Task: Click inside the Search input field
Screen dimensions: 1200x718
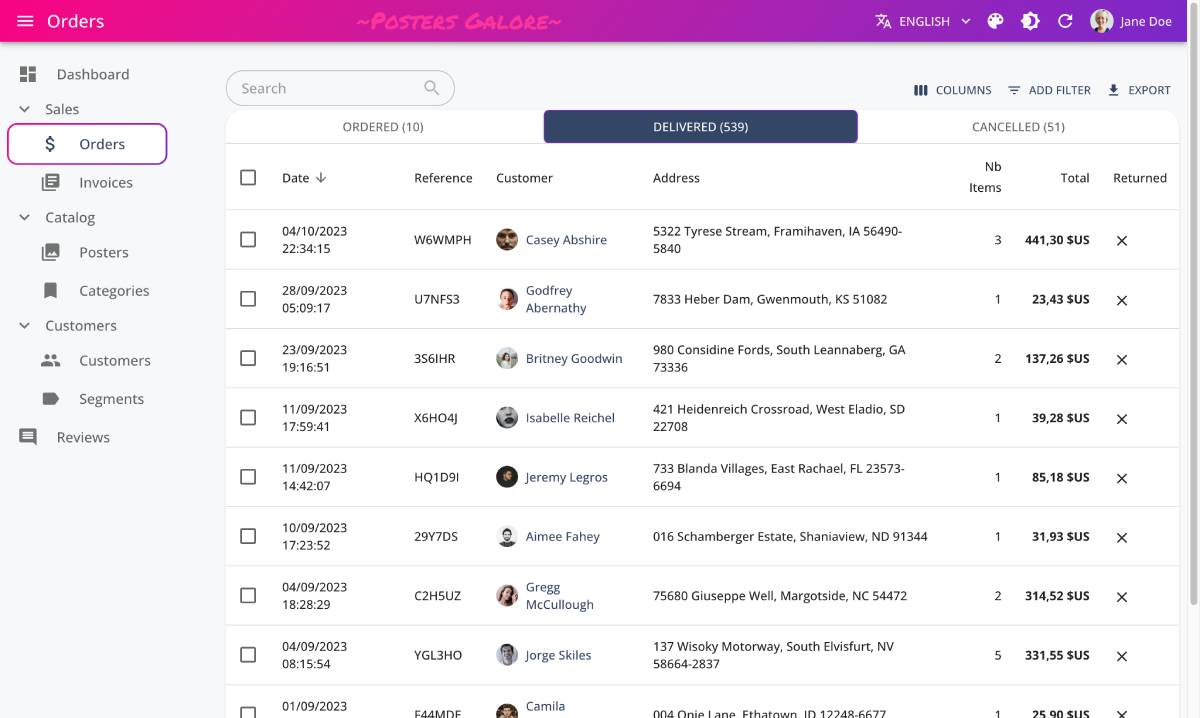Action: [325, 88]
